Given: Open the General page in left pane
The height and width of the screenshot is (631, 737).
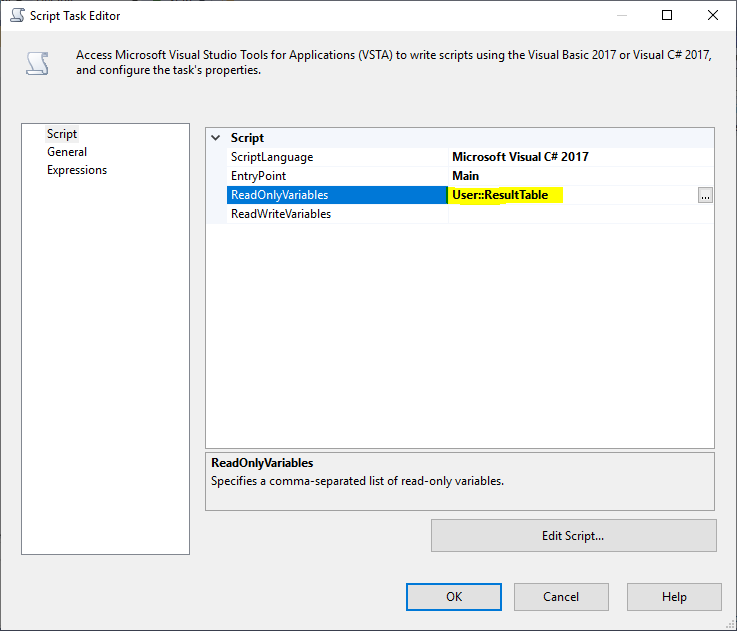Looking at the screenshot, I should [67, 152].
